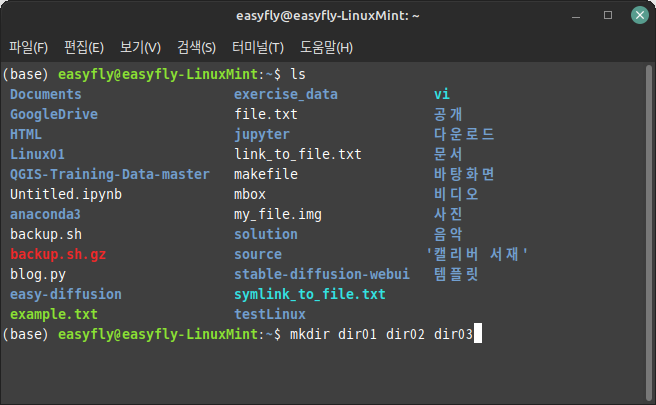Image resolution: width=656 pixels, height=405 pixels.
Task: Click the exercise_data directory name
Action: pyautogui.click(x=286, y=94)
